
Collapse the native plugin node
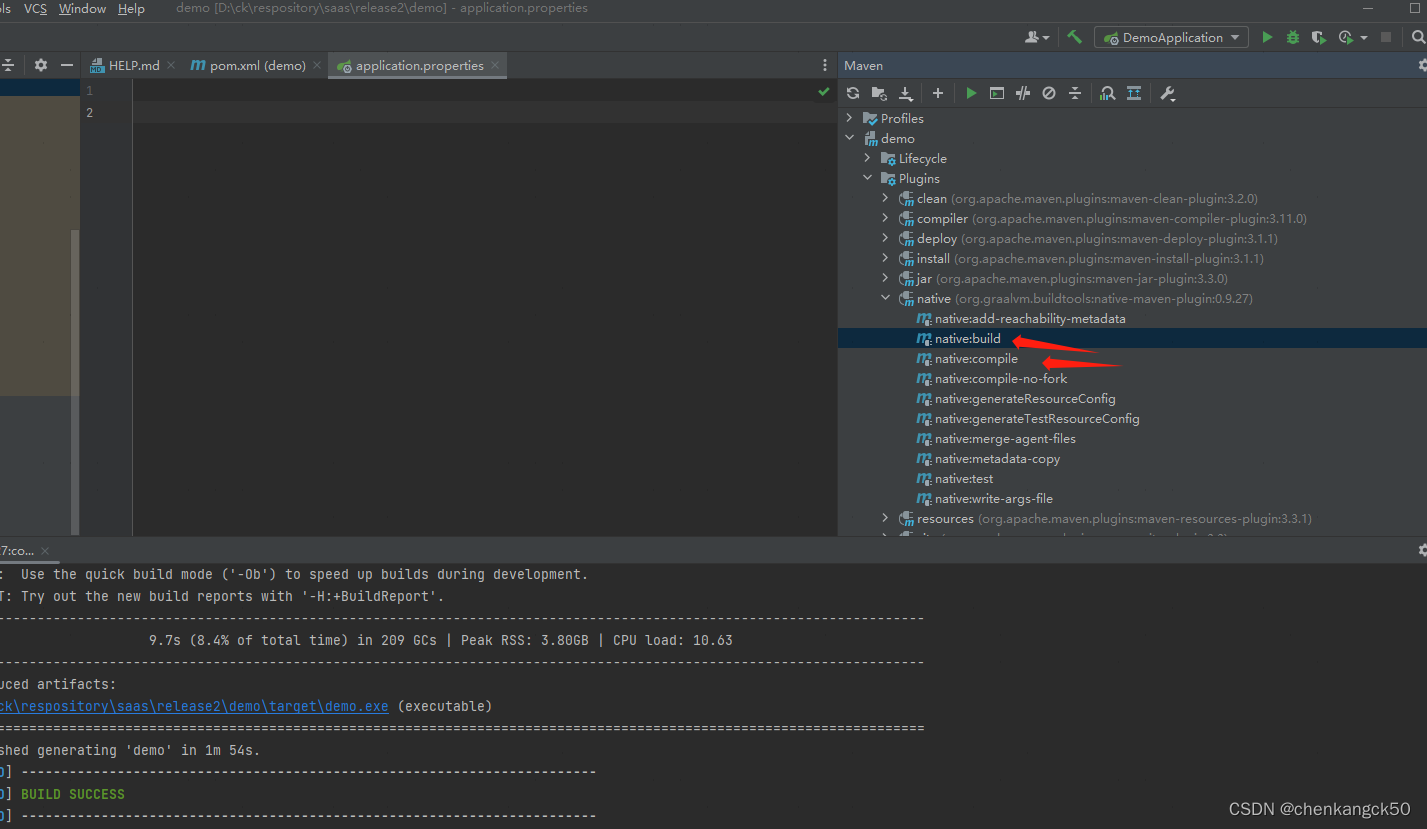pyautogui.click(x=885, y=298)
